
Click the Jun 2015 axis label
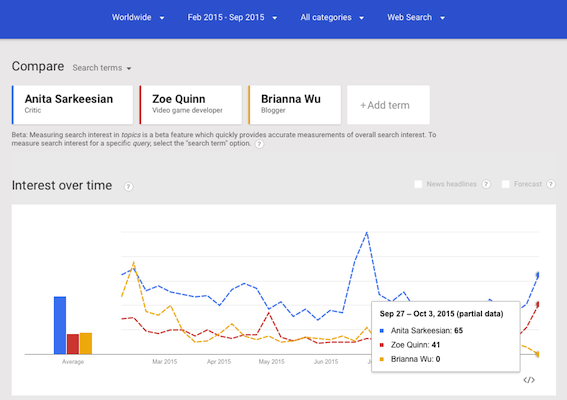[326, 362]
